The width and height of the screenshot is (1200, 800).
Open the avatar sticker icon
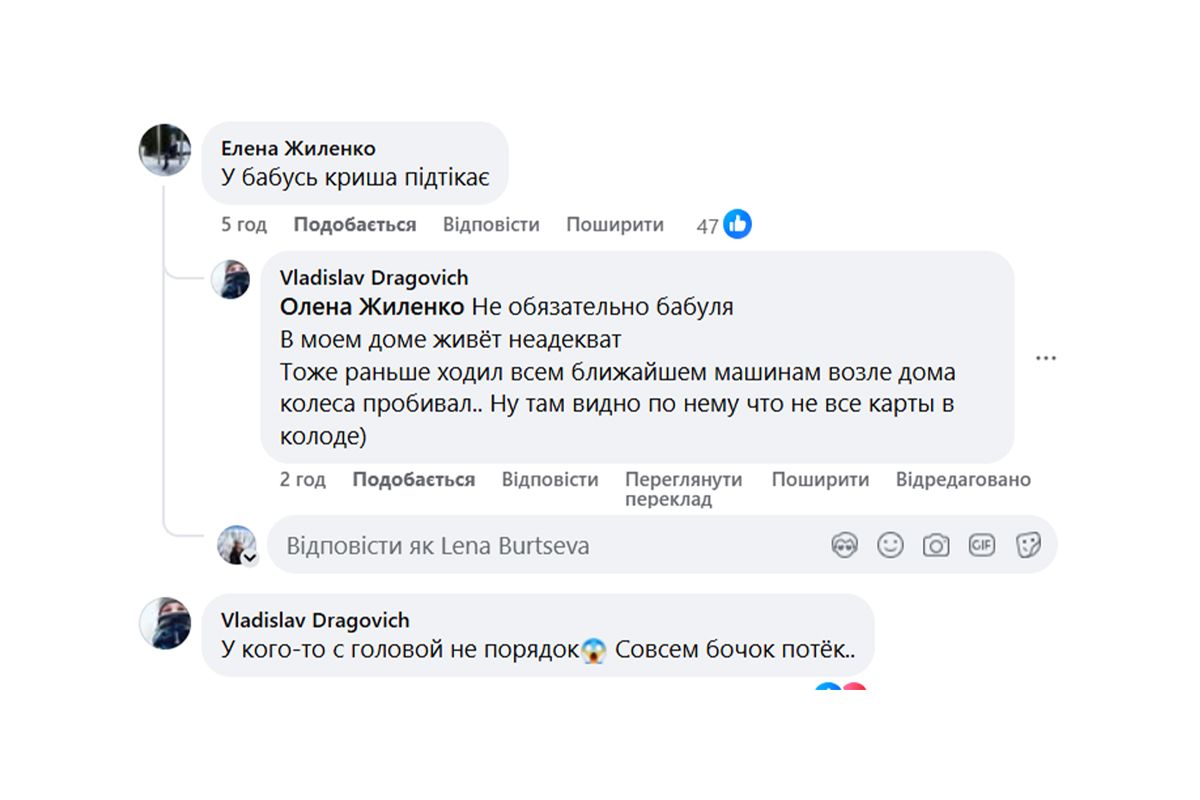pyautogui.click(x=845, y=545)
